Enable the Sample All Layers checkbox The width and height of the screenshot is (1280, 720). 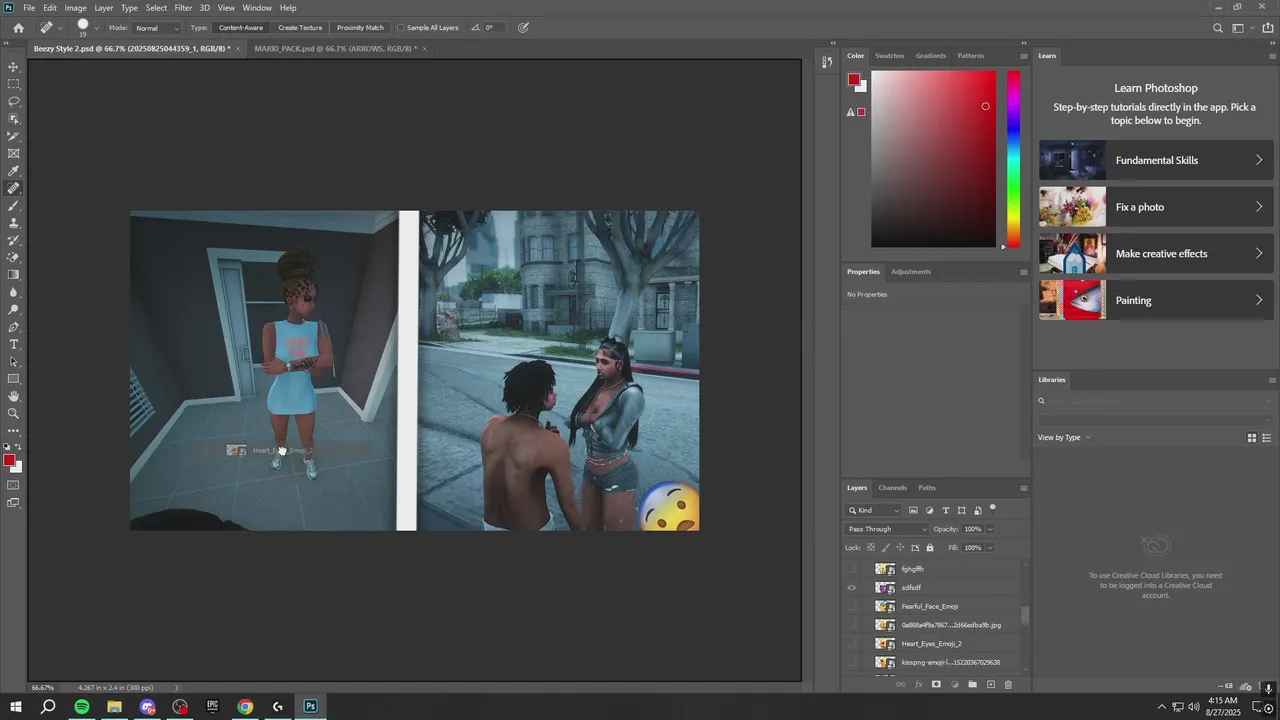(x=401, y=28)
